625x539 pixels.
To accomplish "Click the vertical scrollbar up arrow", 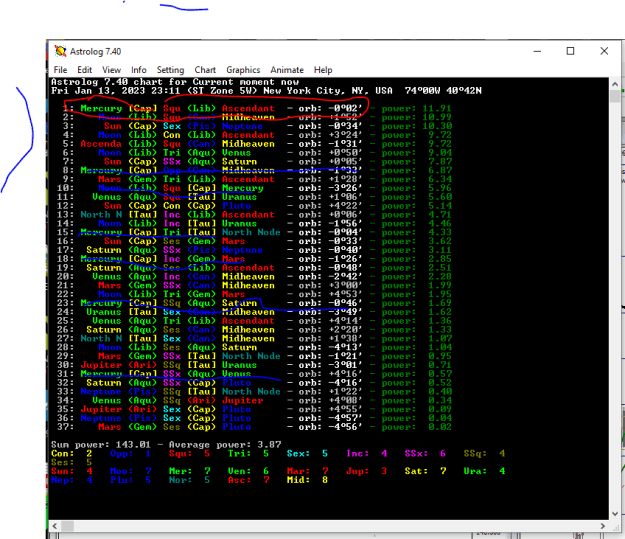I will [x=615, y=84].
